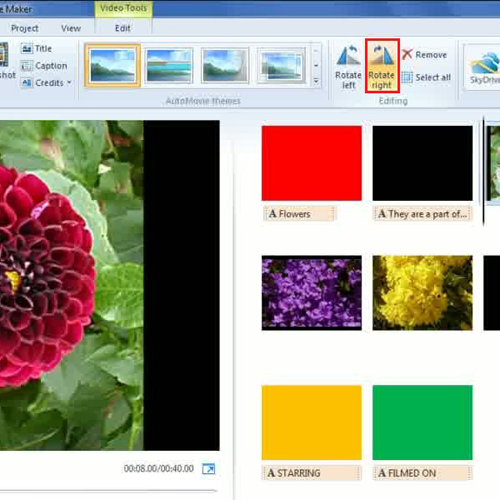Open the View ribbon tab
Viewport: 500px width, 500px height.
(x=71, y=28)
